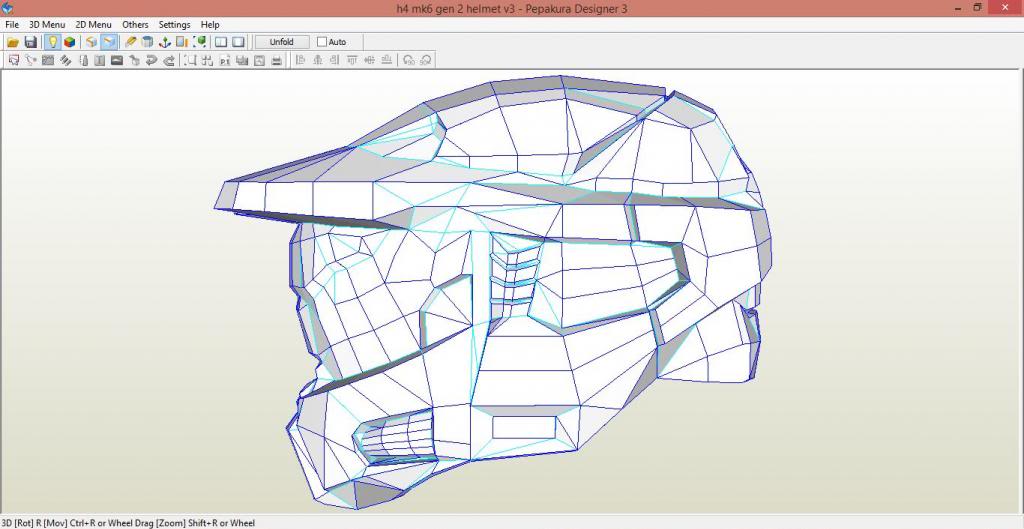Open the File menu
Viewport: 1024px width, 529px height.
coord(12,24)
